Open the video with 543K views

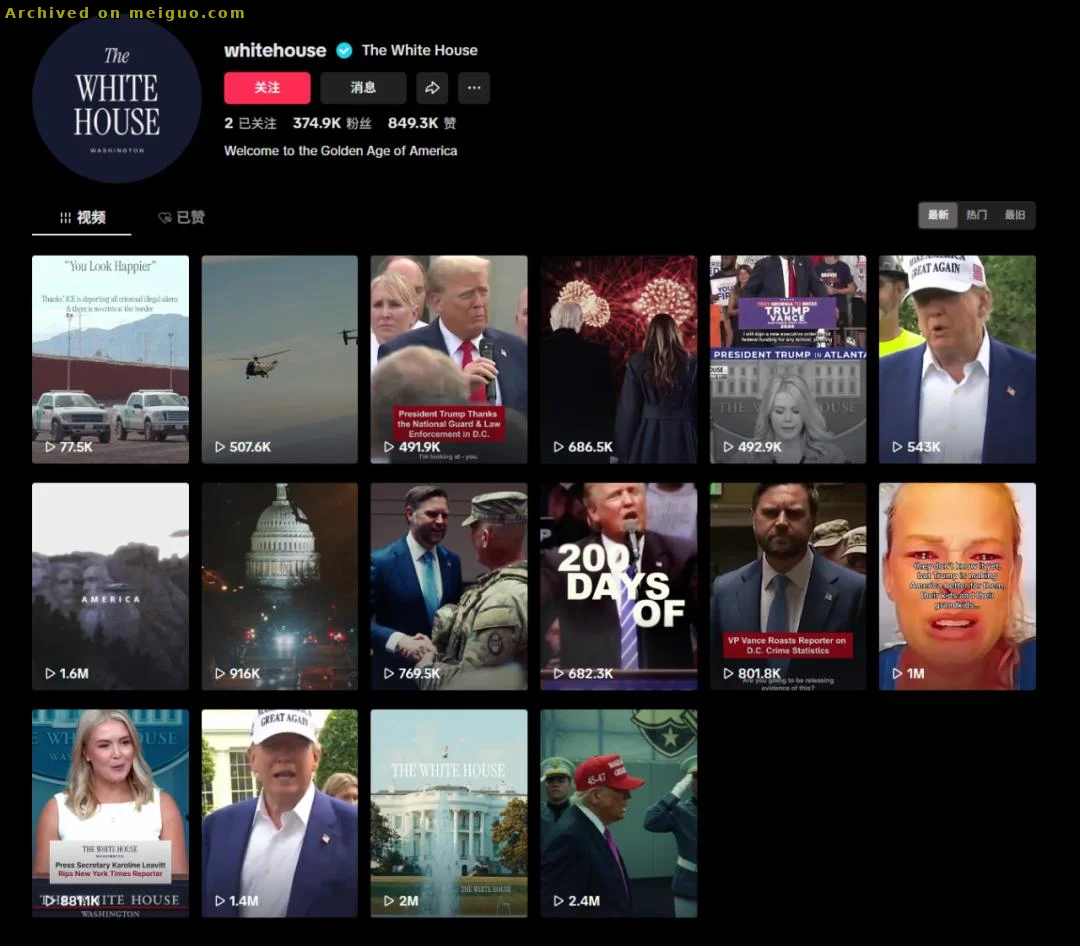click(957, 360)
